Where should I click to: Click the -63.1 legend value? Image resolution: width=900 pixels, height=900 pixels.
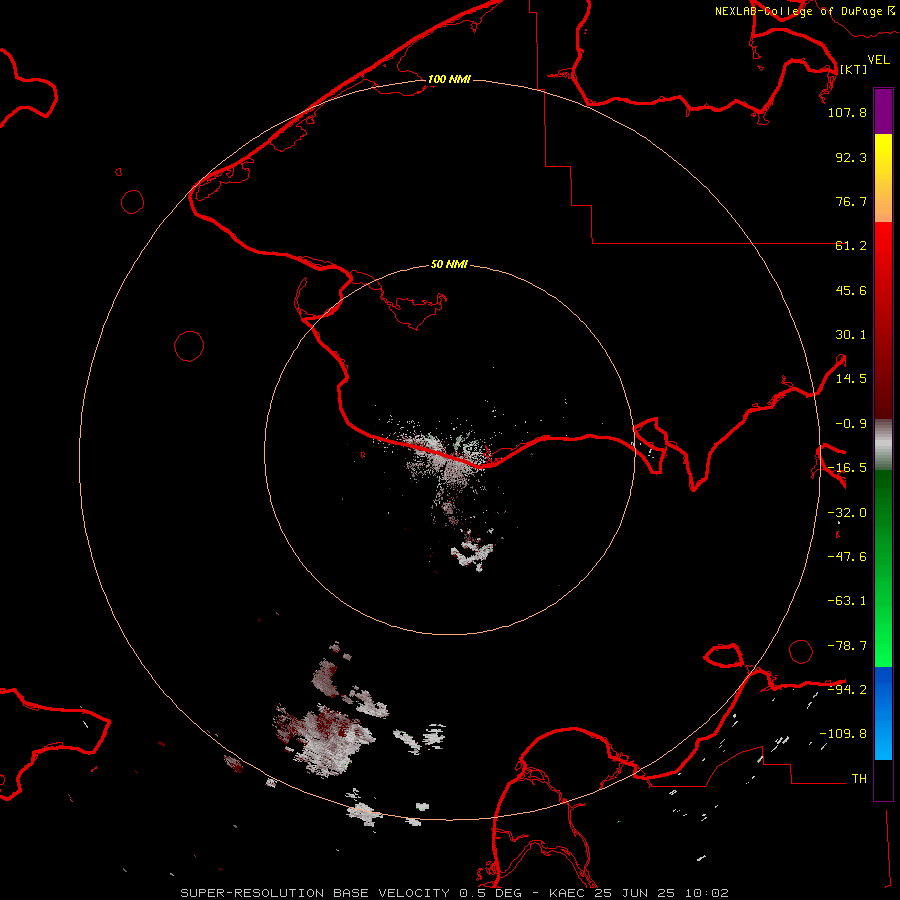click(x=847, y=601)
